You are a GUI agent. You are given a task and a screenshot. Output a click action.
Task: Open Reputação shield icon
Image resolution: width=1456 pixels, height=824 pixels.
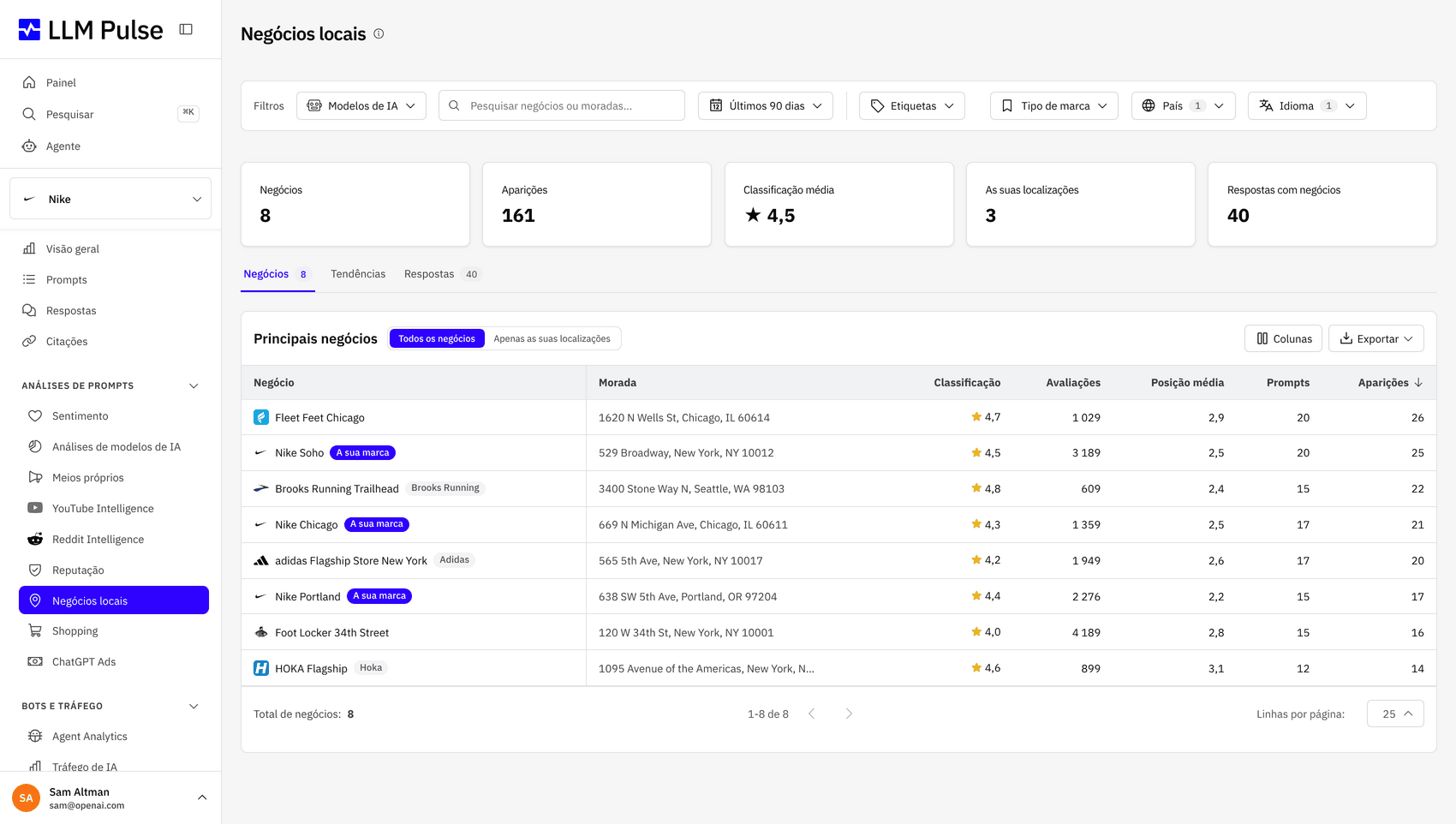click(x=35, y=570)
